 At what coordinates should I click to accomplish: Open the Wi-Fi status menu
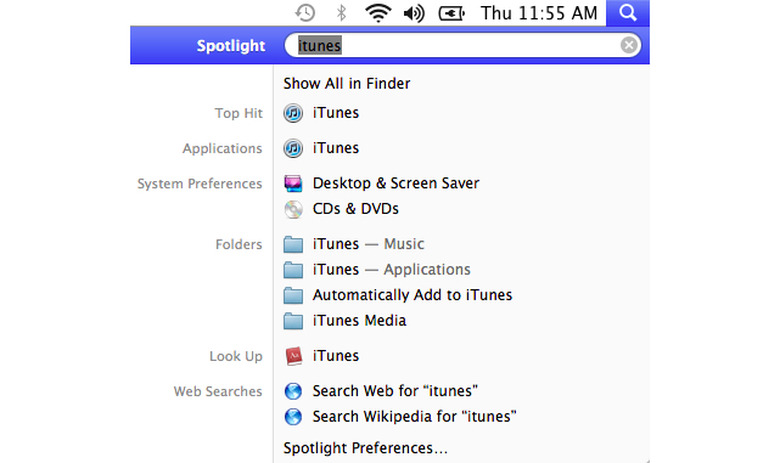pyautogui.click(x=378, y=13)
